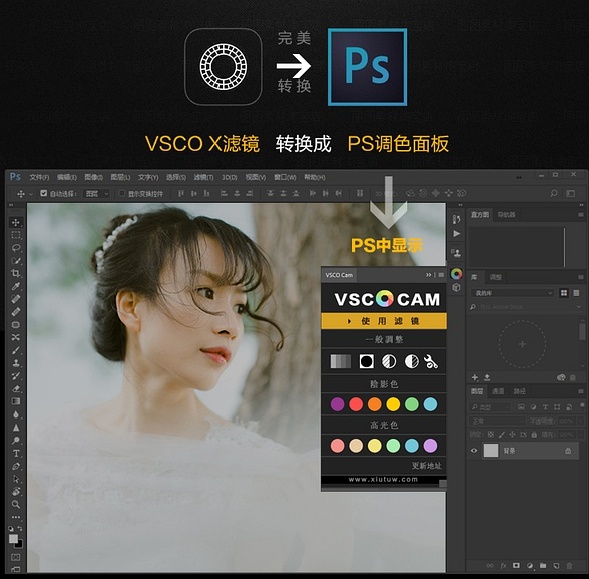589x579 pixels.
Task: Switch library to list view
Action: [576, 293]
